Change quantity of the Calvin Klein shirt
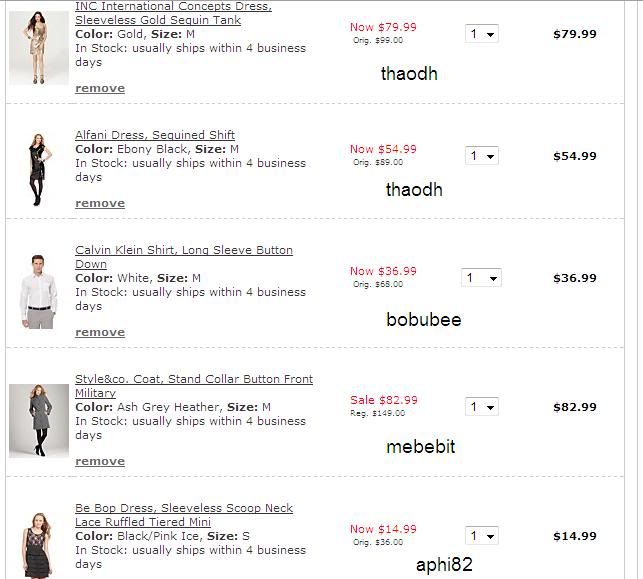The image size is (643, 579). [x=480, y=278]
